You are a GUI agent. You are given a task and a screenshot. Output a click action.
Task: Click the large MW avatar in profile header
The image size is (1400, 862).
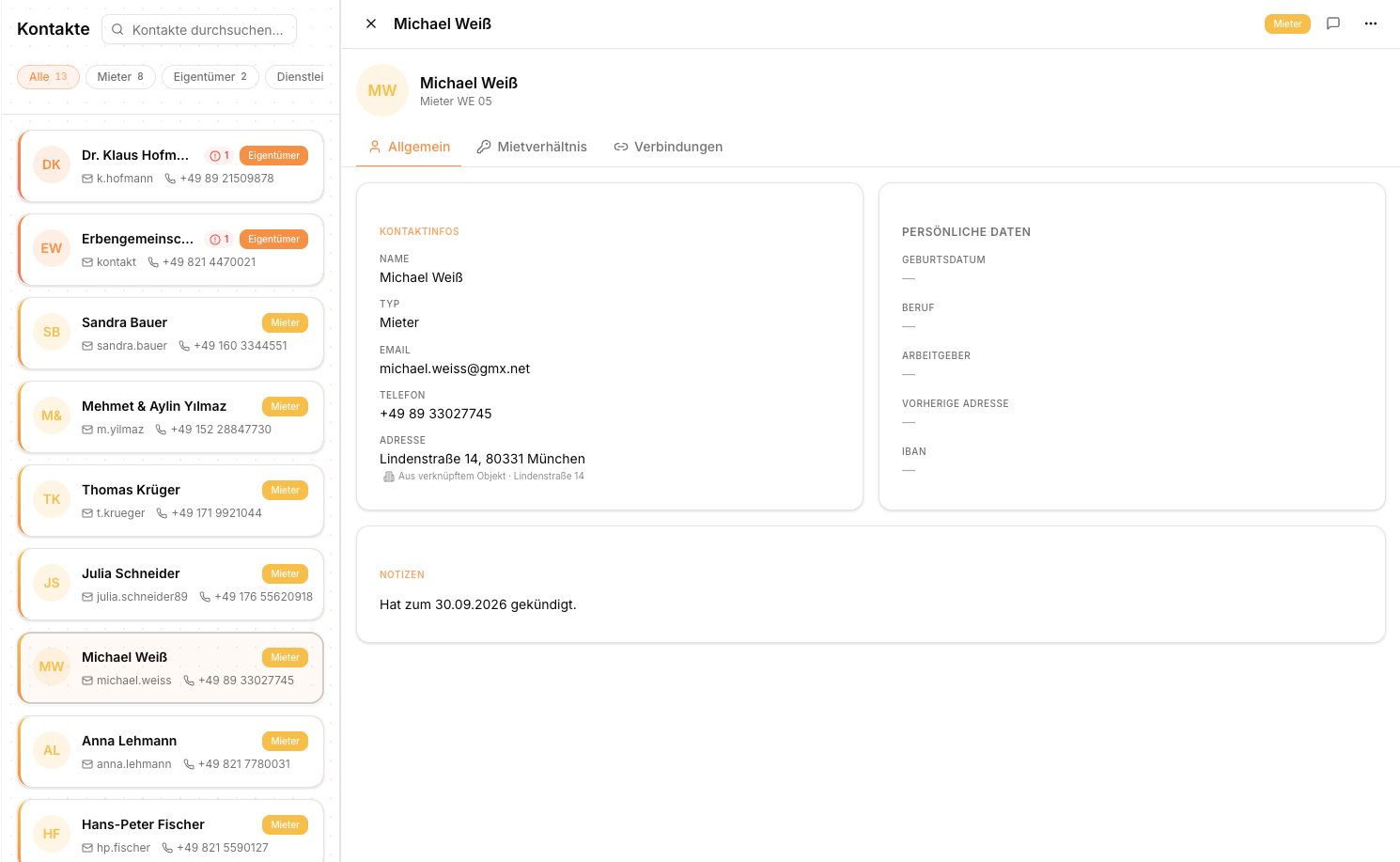(382, 90)
